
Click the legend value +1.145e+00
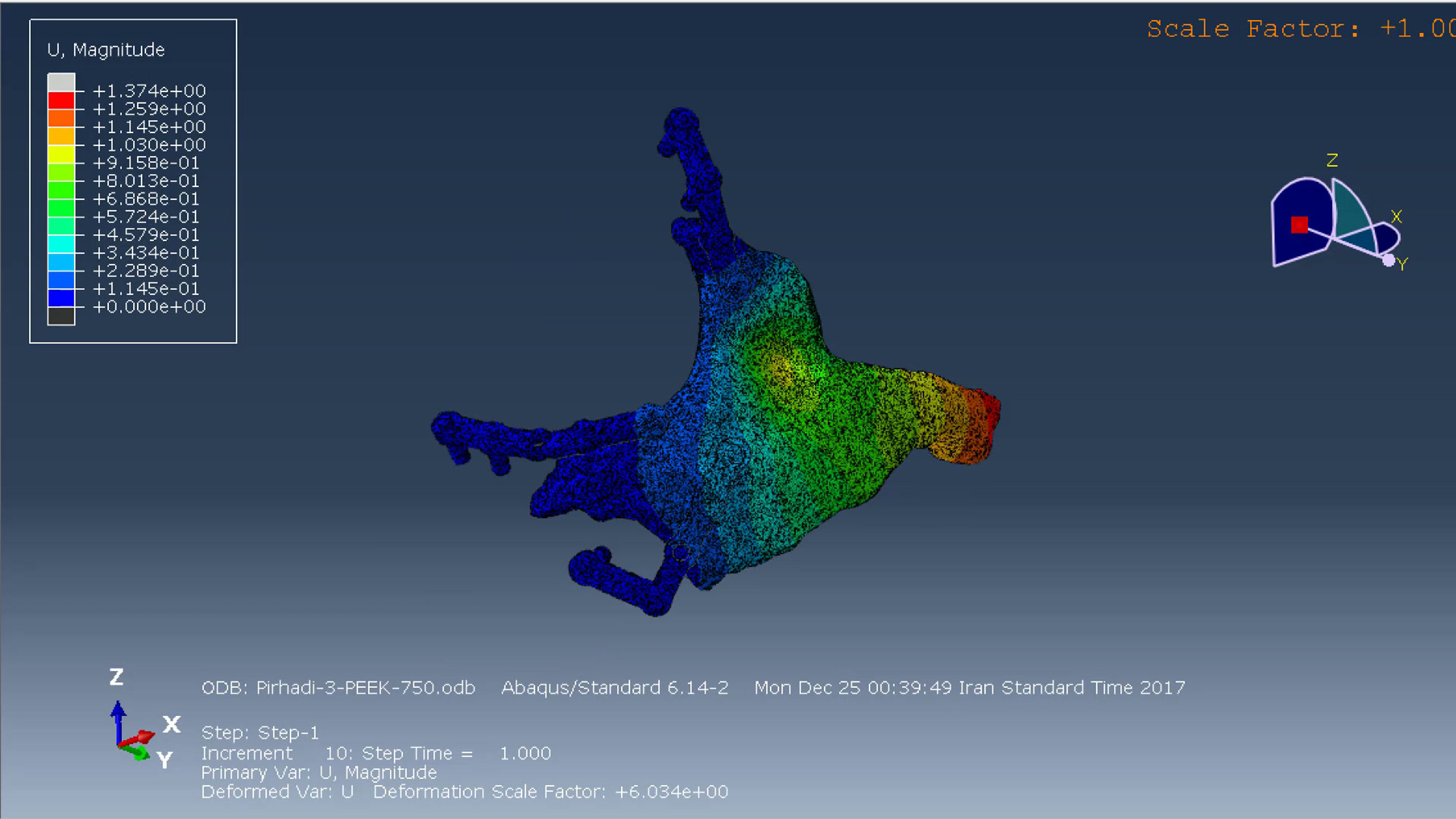click(x=149, y=127)
